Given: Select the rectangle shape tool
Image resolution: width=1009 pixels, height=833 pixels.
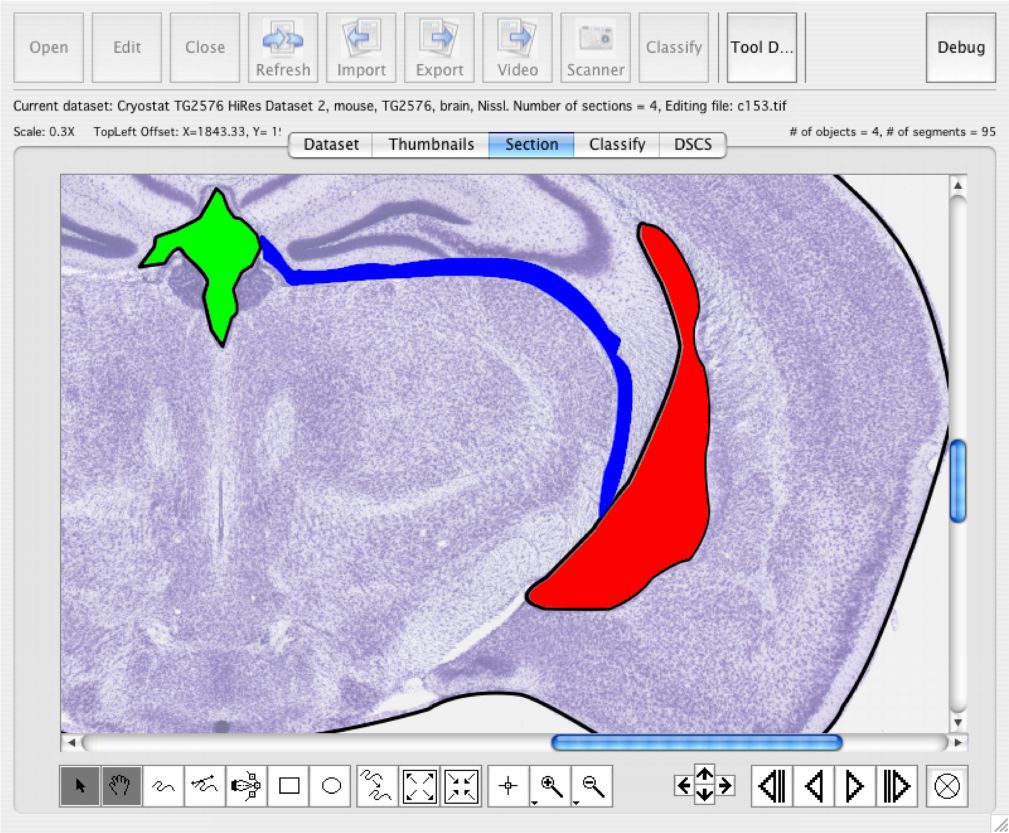Looking at the screenshot, I should point(289,787).
